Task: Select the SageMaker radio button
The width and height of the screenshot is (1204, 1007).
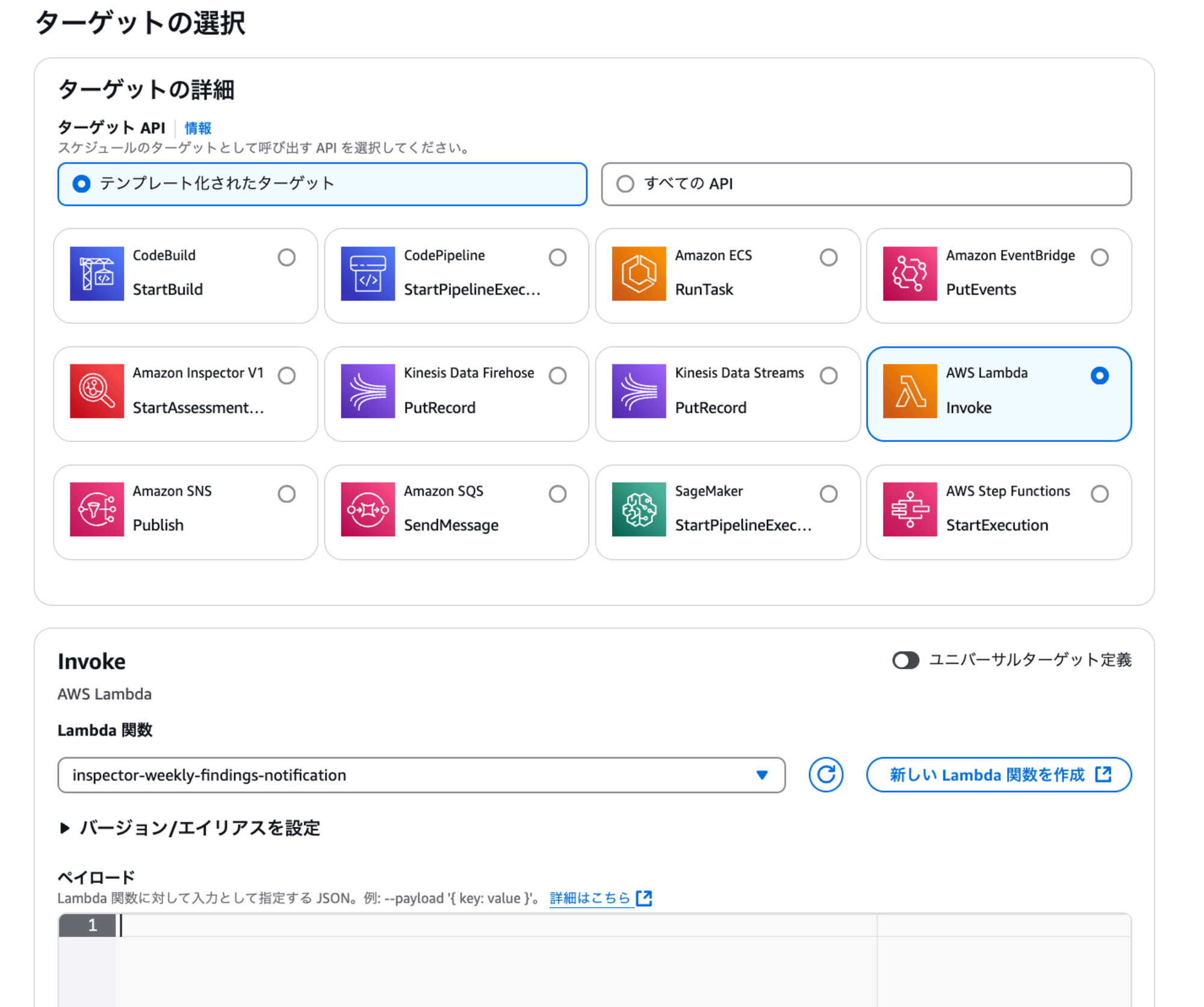Action: [x=828, y=494]
